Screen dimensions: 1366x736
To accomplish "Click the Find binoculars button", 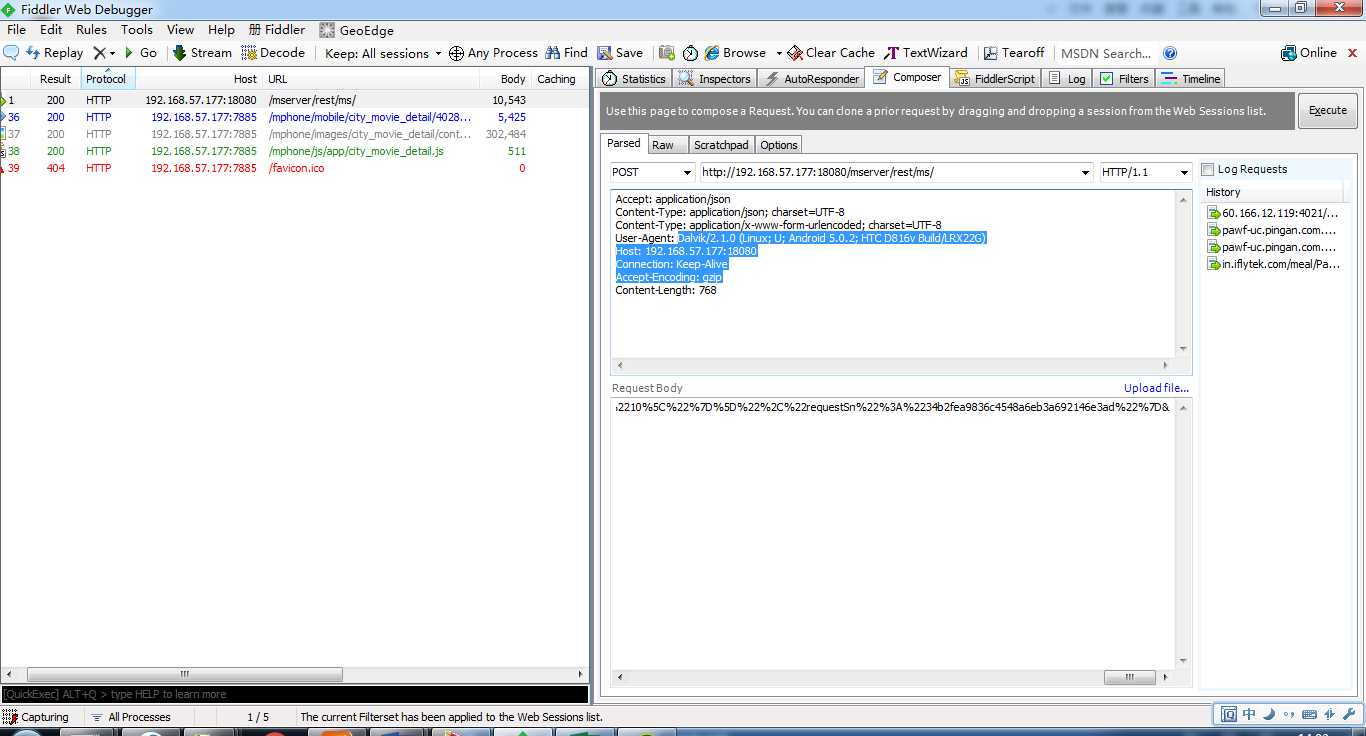I will [x=566, y=53].
